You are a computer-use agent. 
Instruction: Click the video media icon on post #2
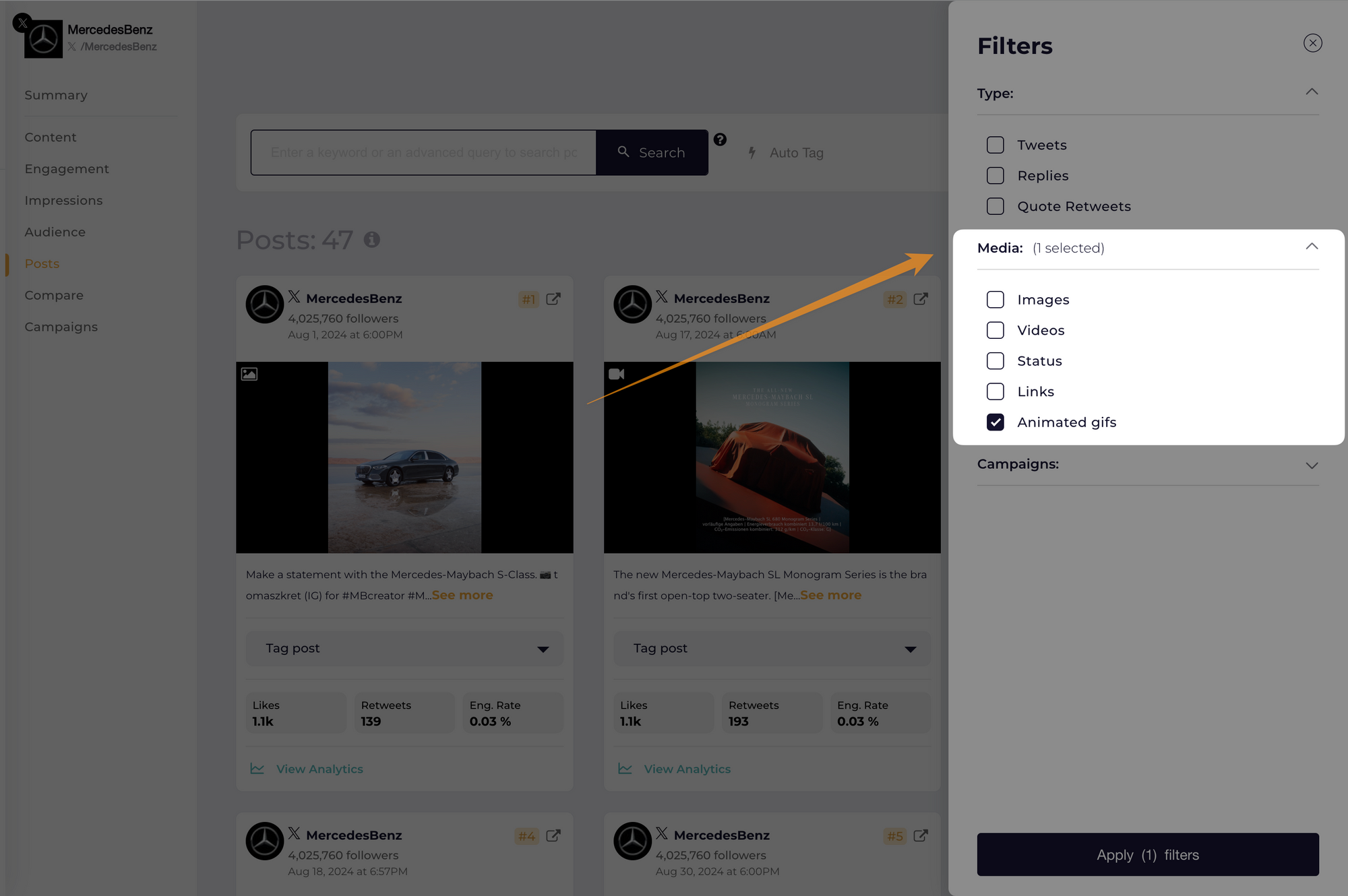(x=617, y=374)
